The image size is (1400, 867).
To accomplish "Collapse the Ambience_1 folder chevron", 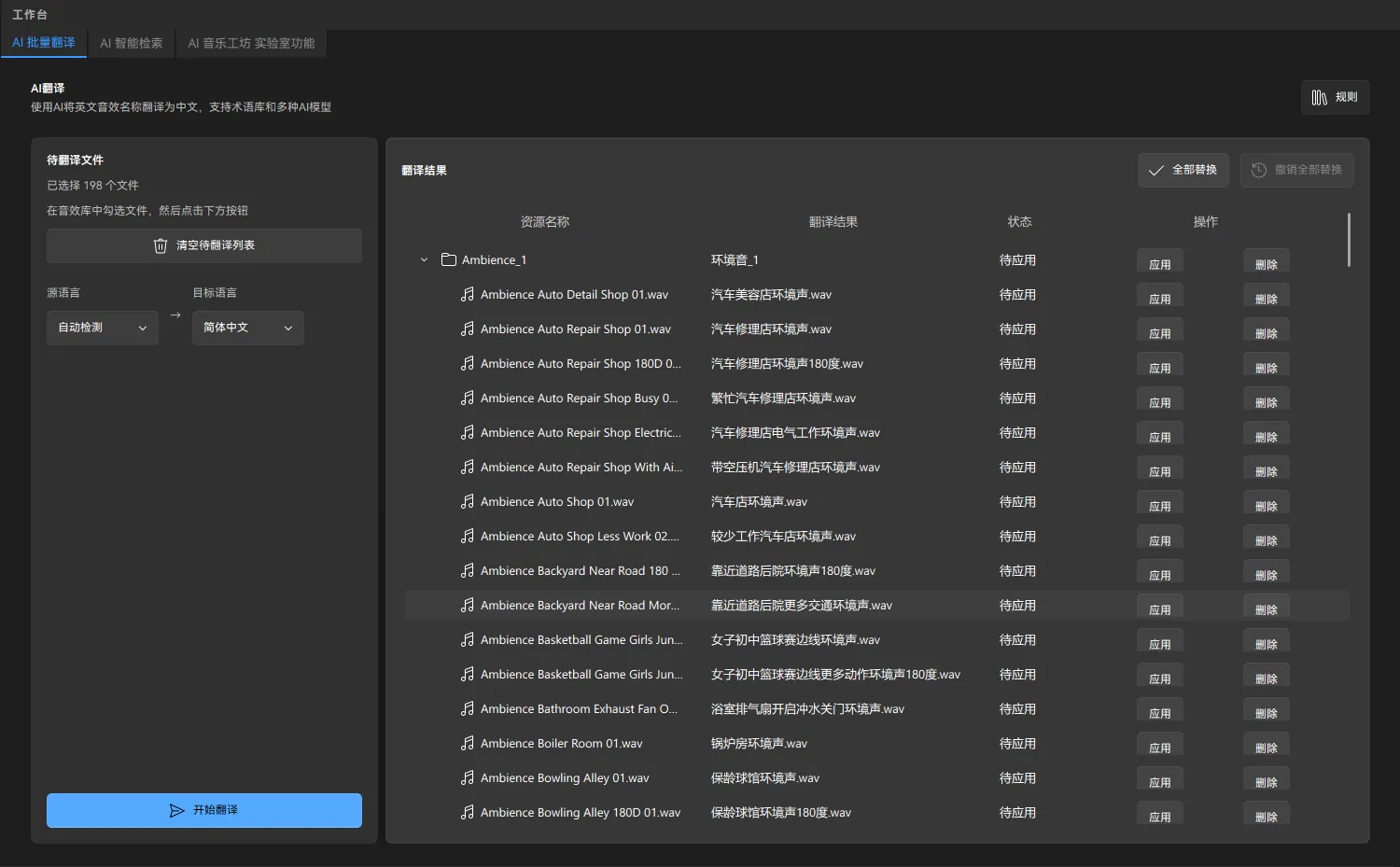I will 424,260.
